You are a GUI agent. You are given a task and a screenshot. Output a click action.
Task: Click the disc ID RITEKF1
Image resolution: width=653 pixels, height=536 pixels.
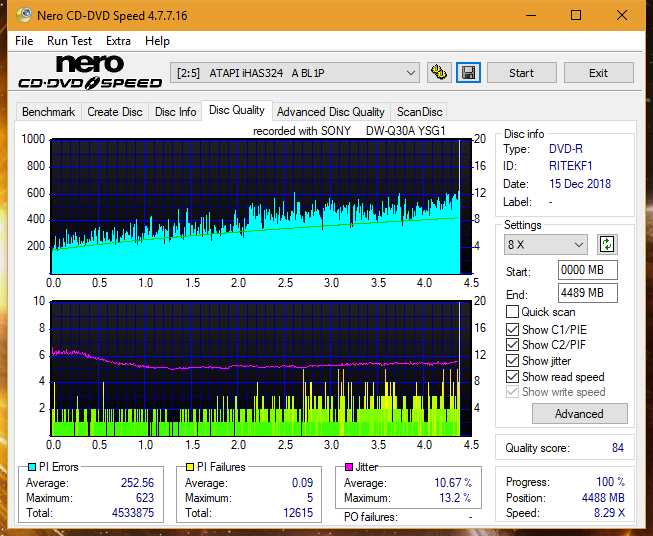coord(571,166)
